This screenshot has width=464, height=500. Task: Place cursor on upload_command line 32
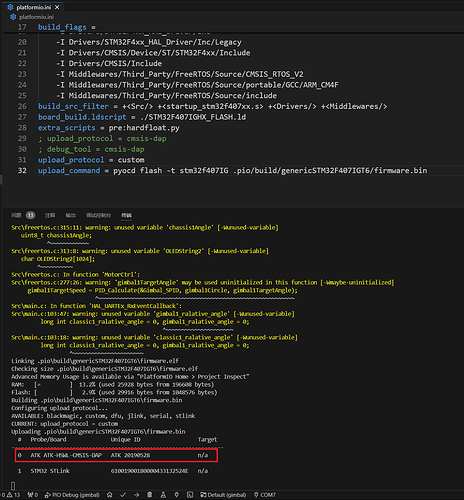click(232, 171)
